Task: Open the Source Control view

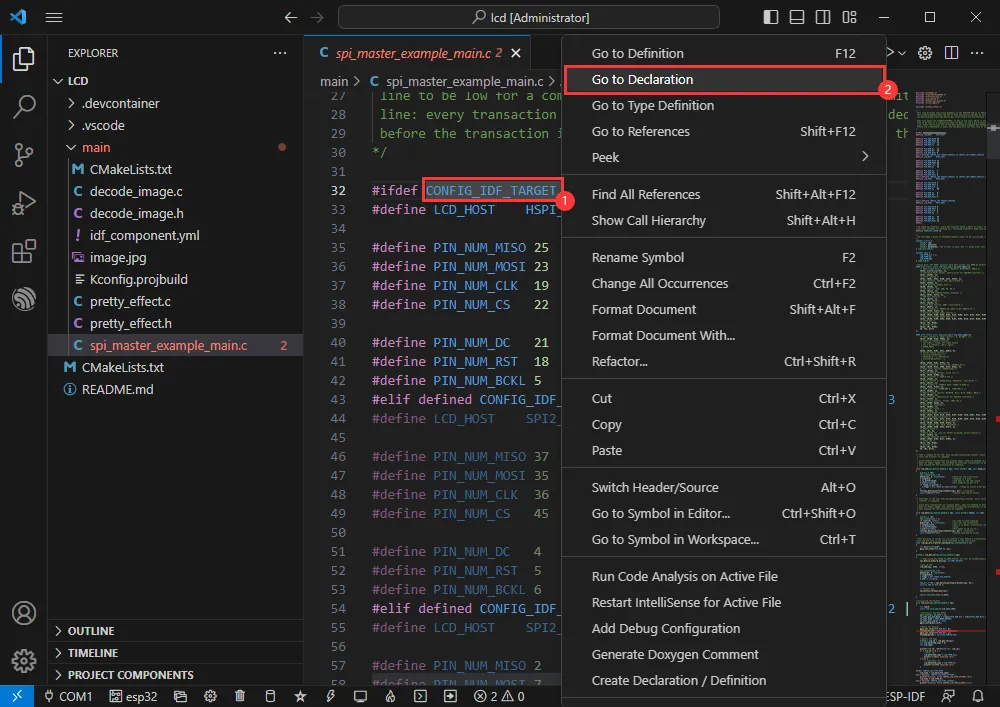Action: pos(24,155)
